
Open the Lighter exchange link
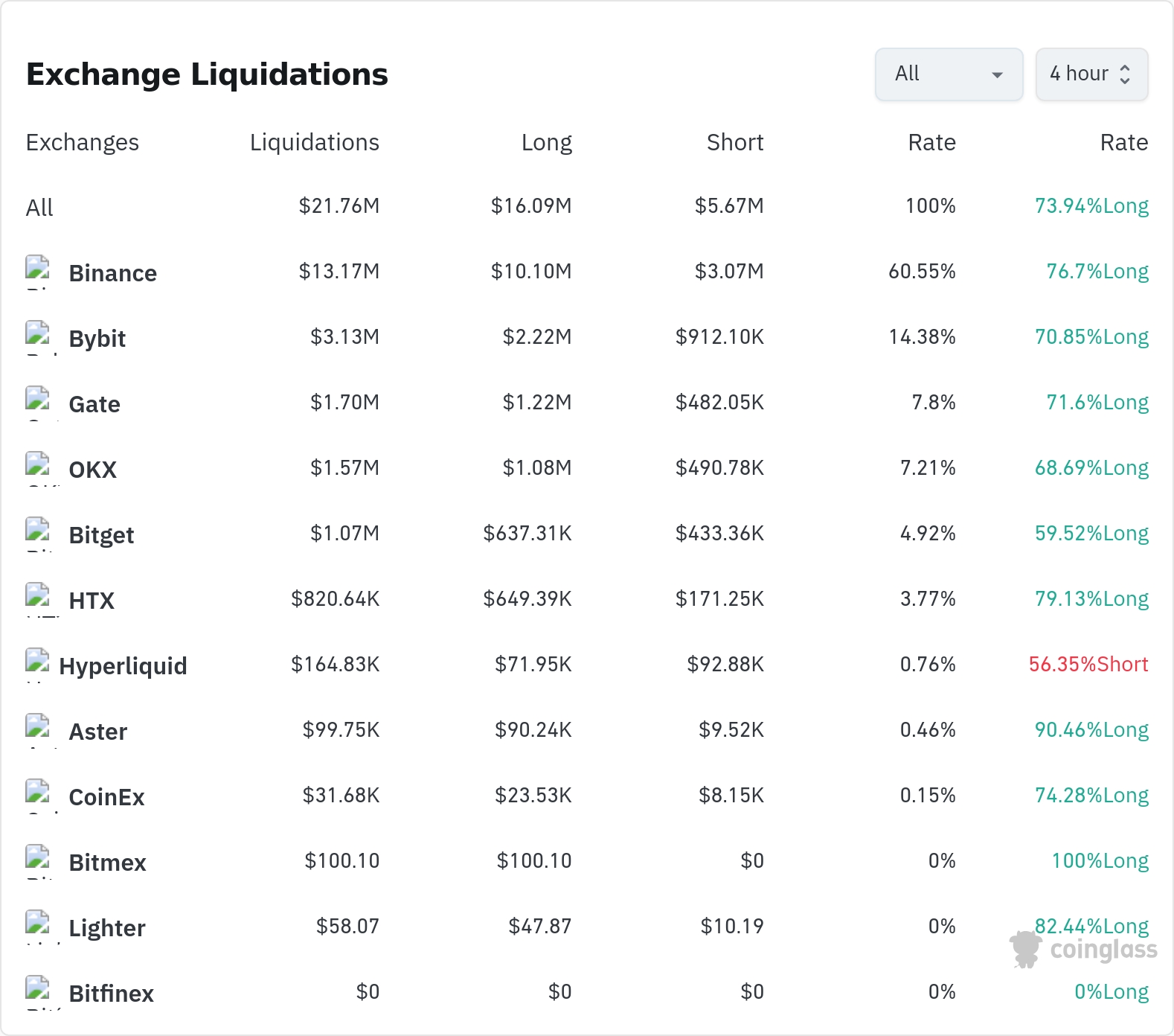106,928
